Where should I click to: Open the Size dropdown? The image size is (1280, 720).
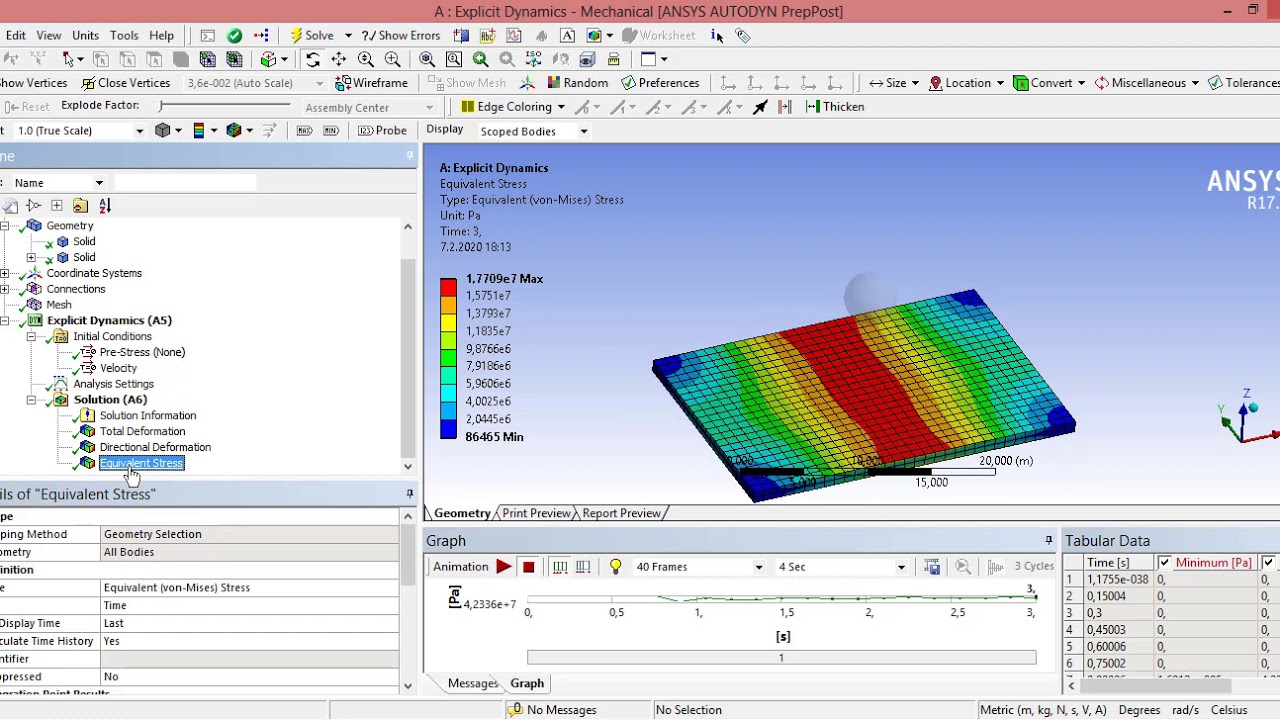coord(916,83)
